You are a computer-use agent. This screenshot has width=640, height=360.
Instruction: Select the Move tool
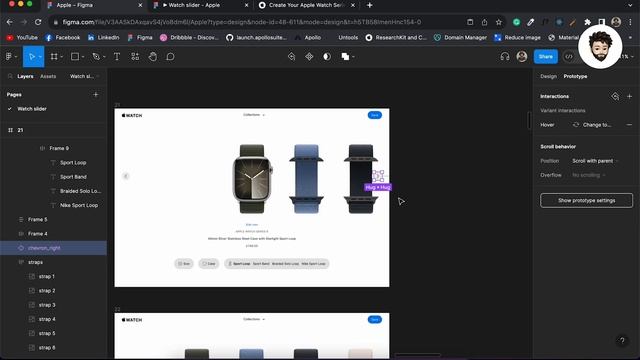tap(31, 57)
